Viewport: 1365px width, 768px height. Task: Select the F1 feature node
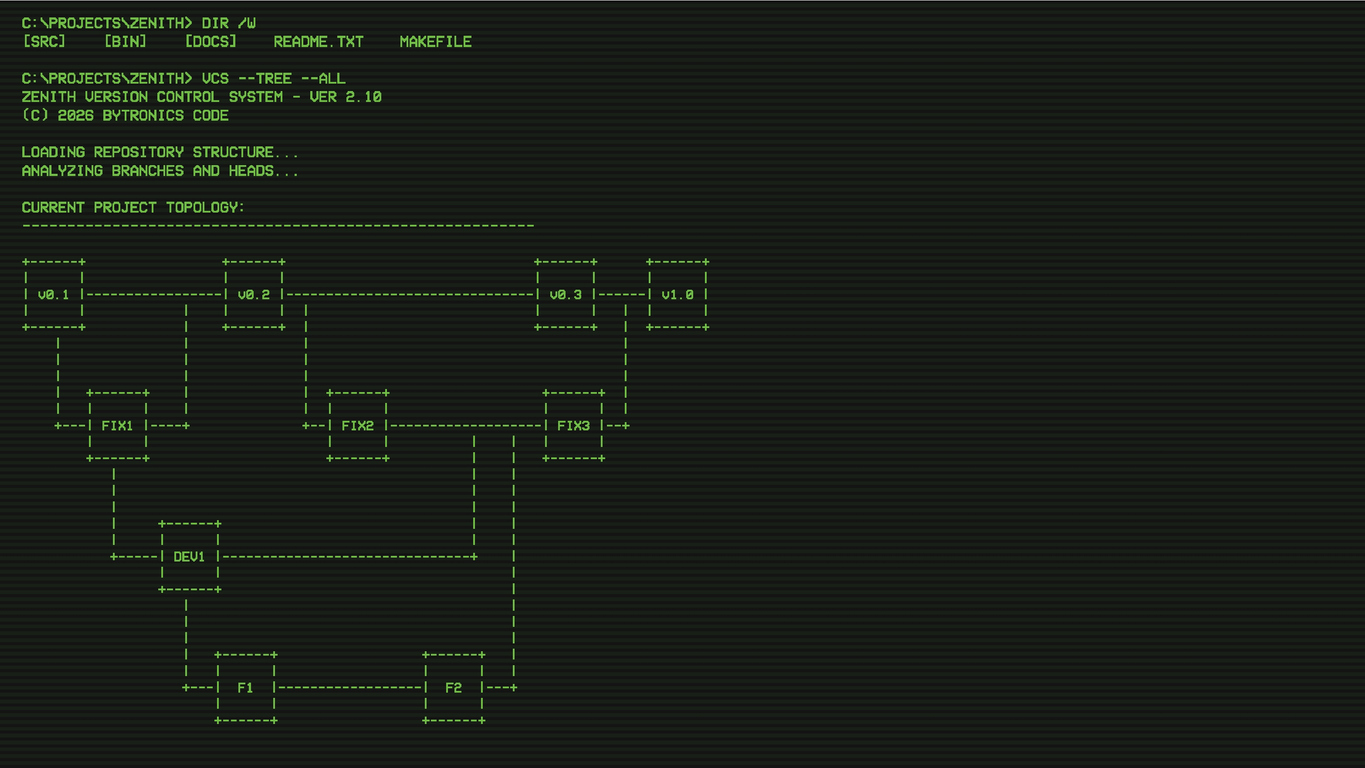coord(246,688)
